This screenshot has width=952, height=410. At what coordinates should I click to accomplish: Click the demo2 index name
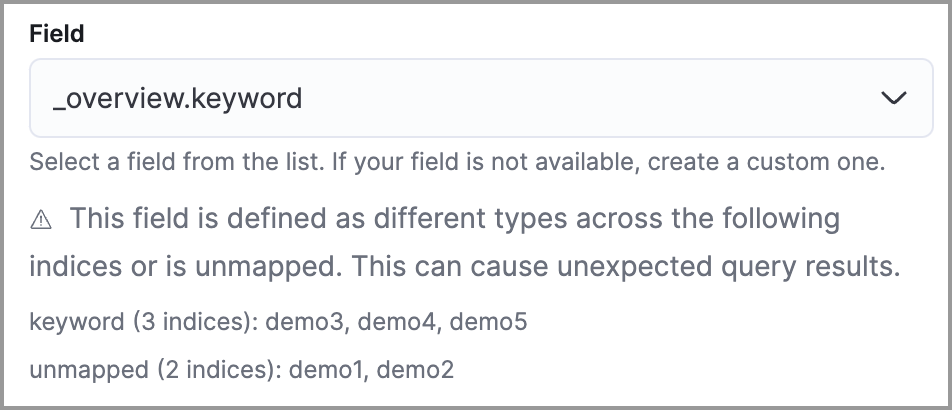418,370
